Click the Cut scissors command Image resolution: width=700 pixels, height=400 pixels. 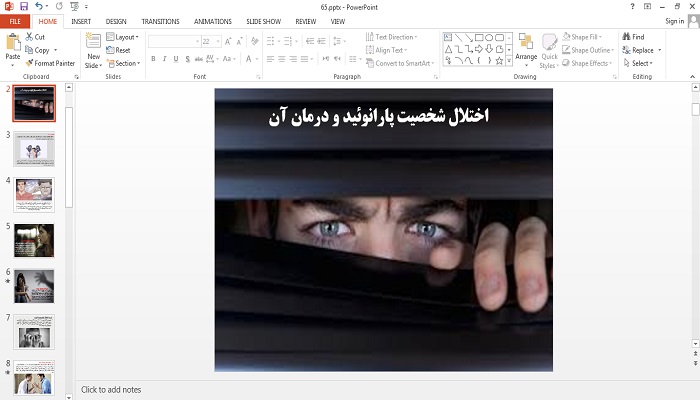[35, 37]
